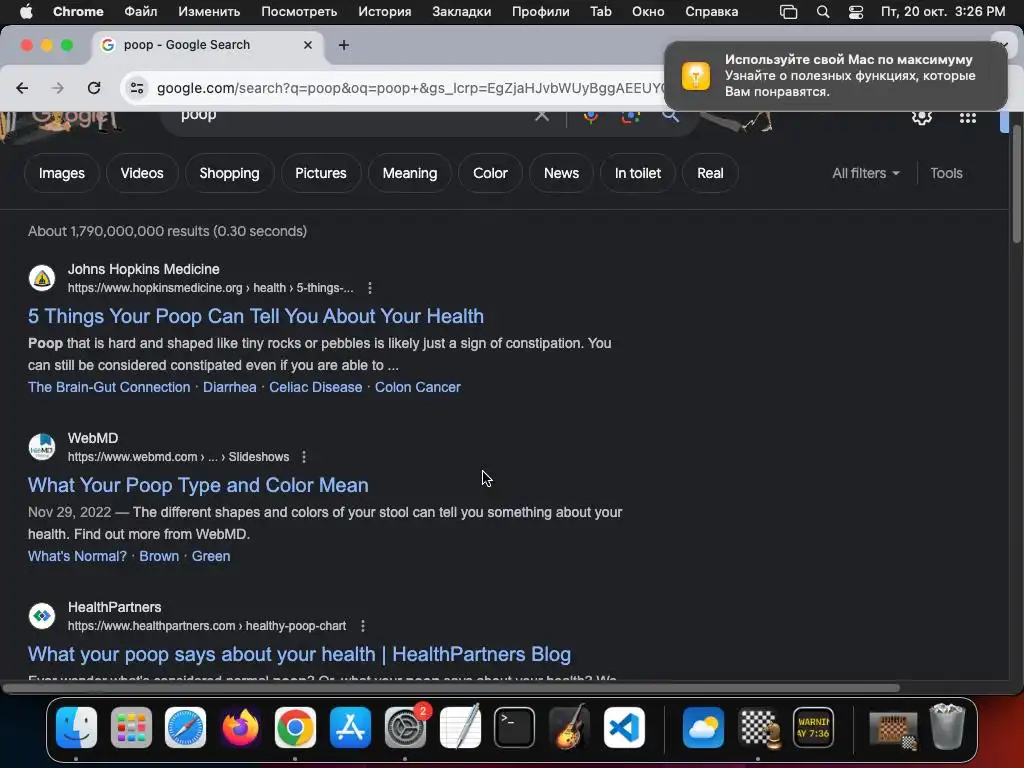Launch GarageBand from the Dock

click(x=569, y=728)
